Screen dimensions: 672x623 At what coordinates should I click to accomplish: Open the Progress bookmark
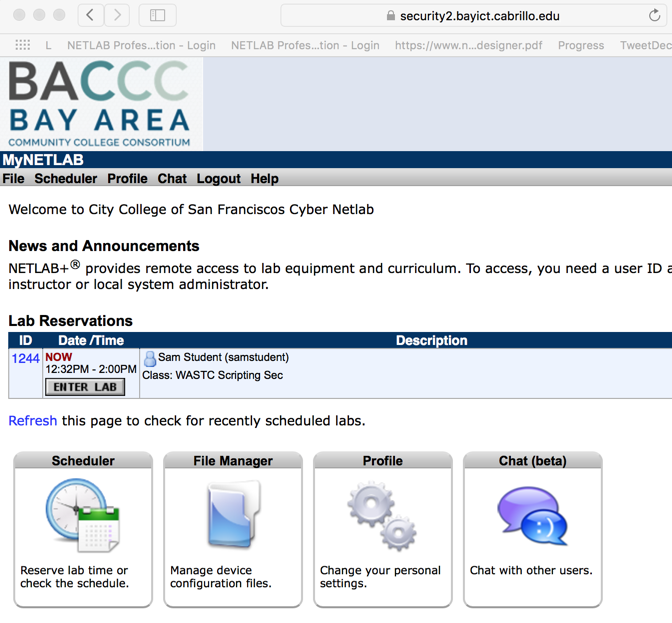581,45
